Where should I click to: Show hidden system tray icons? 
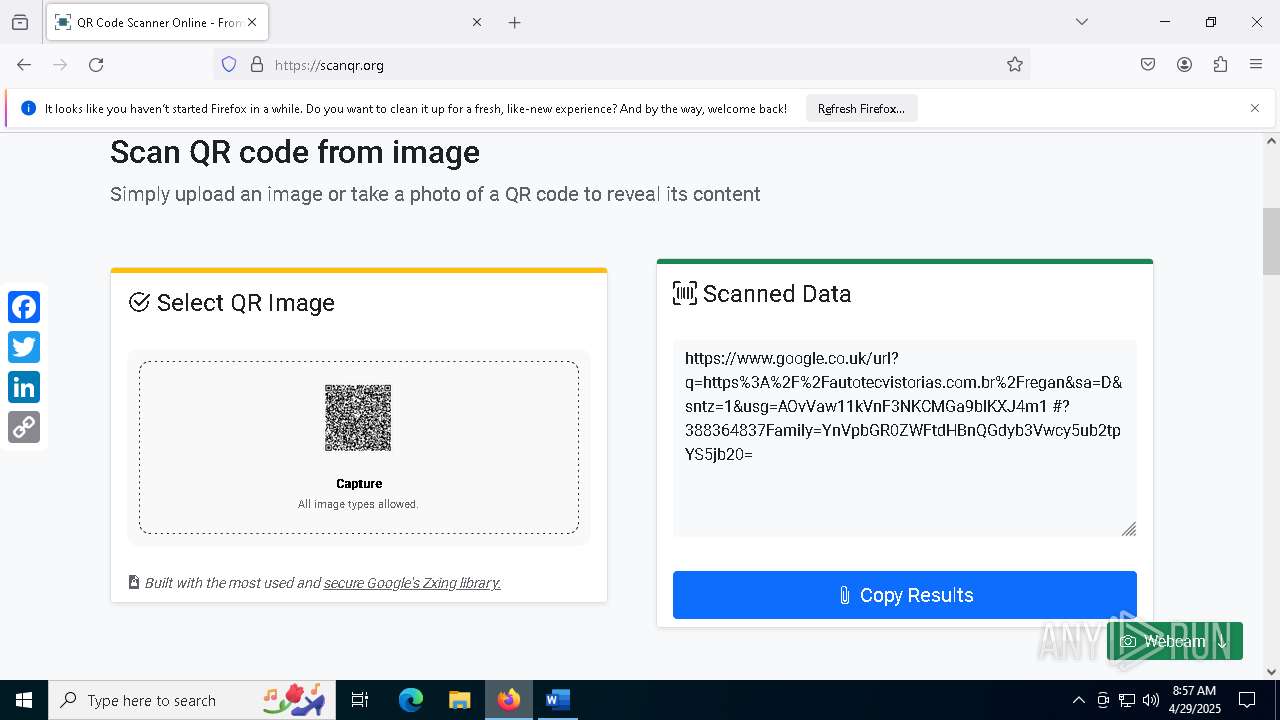(1078, 700)
